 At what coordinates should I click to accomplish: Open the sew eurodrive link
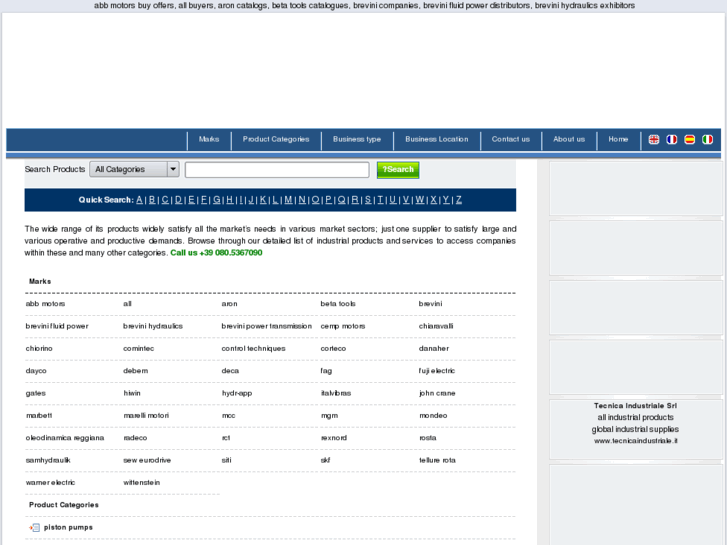tap(147, 460)
